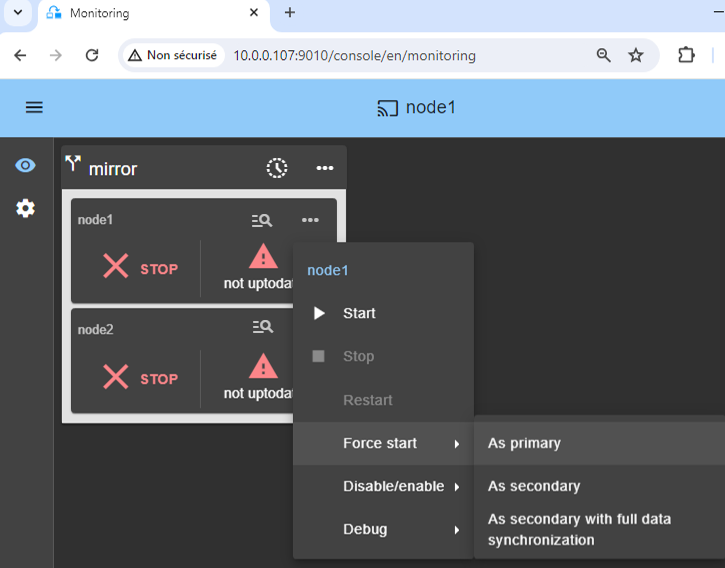Open a new browser tab
The height and width of the screenshot is (568, 725).
(x=290, y=13)
